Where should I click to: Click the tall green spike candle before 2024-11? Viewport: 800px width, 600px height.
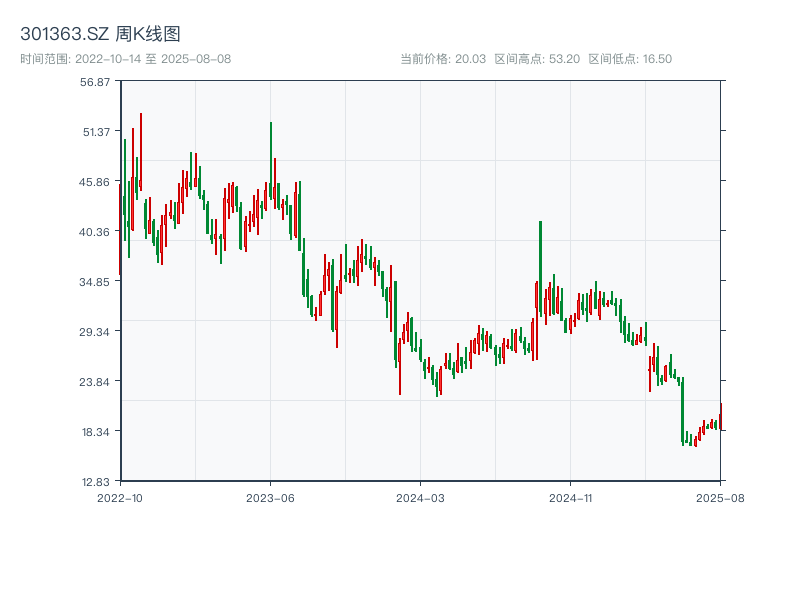pyautogui.click(x=540, y=268)
